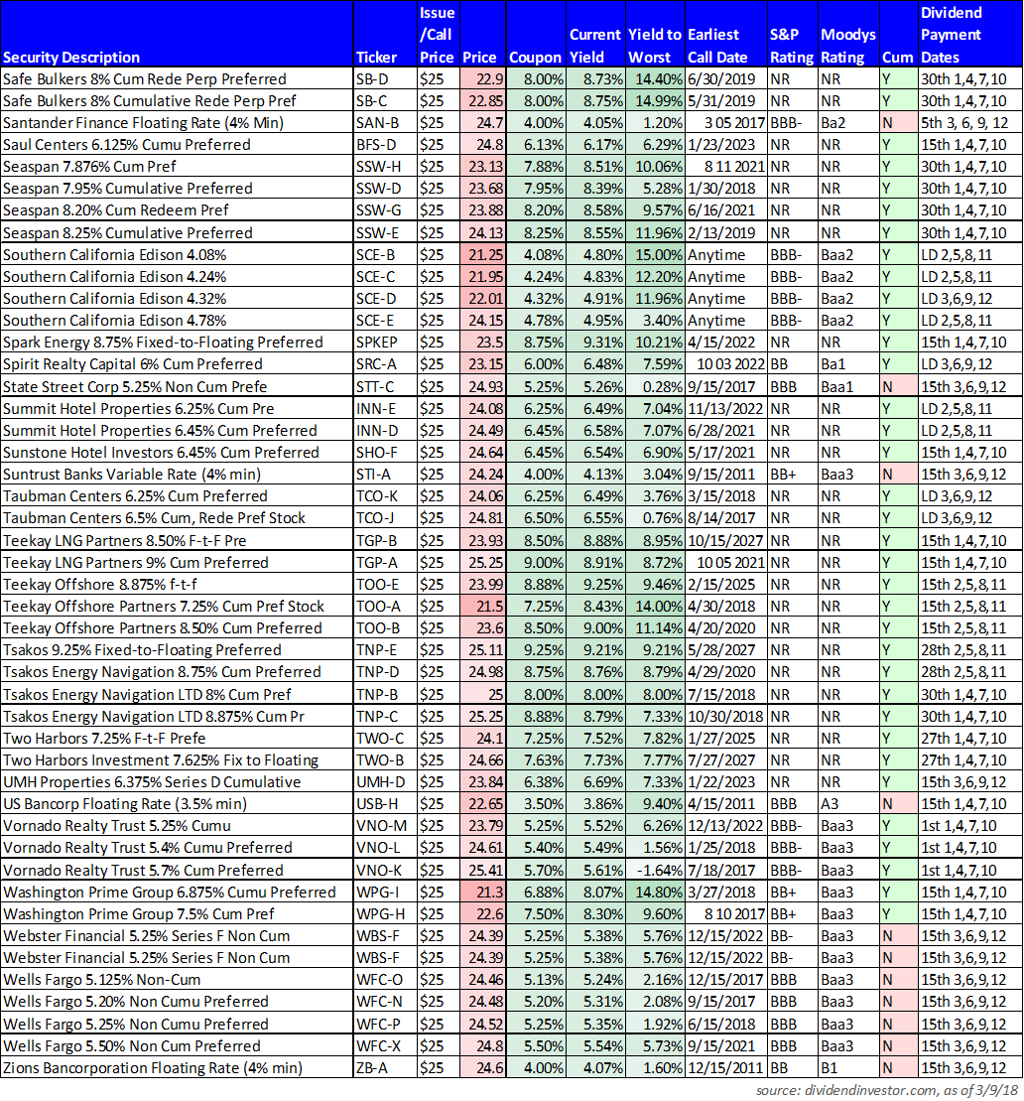Click coupon 7.95% for SSW-D
This screenshot has height=1101, width=1024.
[x=535, y=188]
